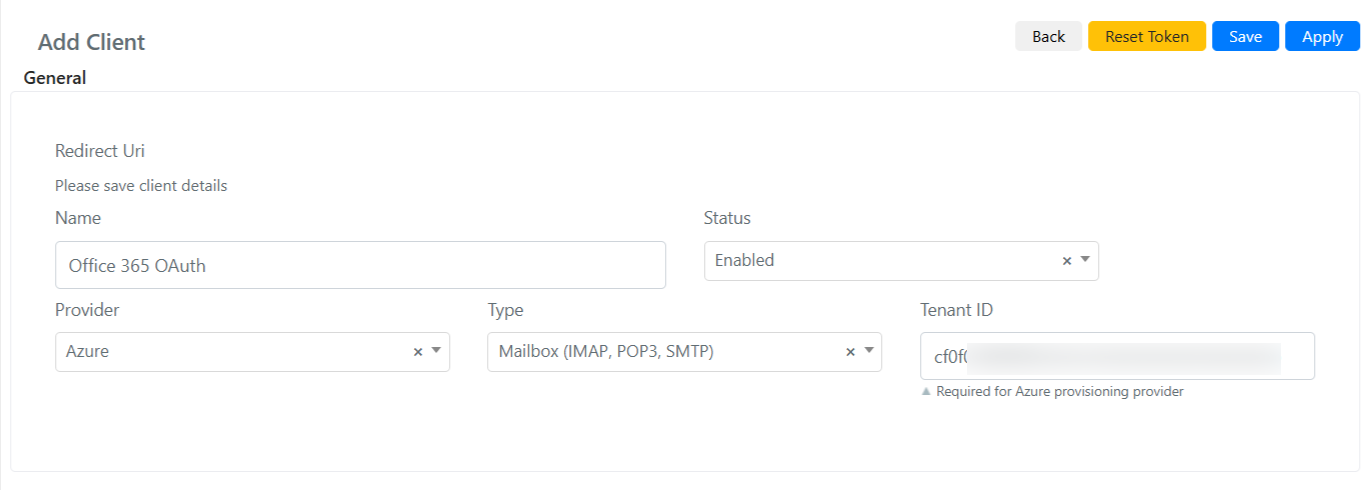Expand the Provider dropdown arrow

436,351
